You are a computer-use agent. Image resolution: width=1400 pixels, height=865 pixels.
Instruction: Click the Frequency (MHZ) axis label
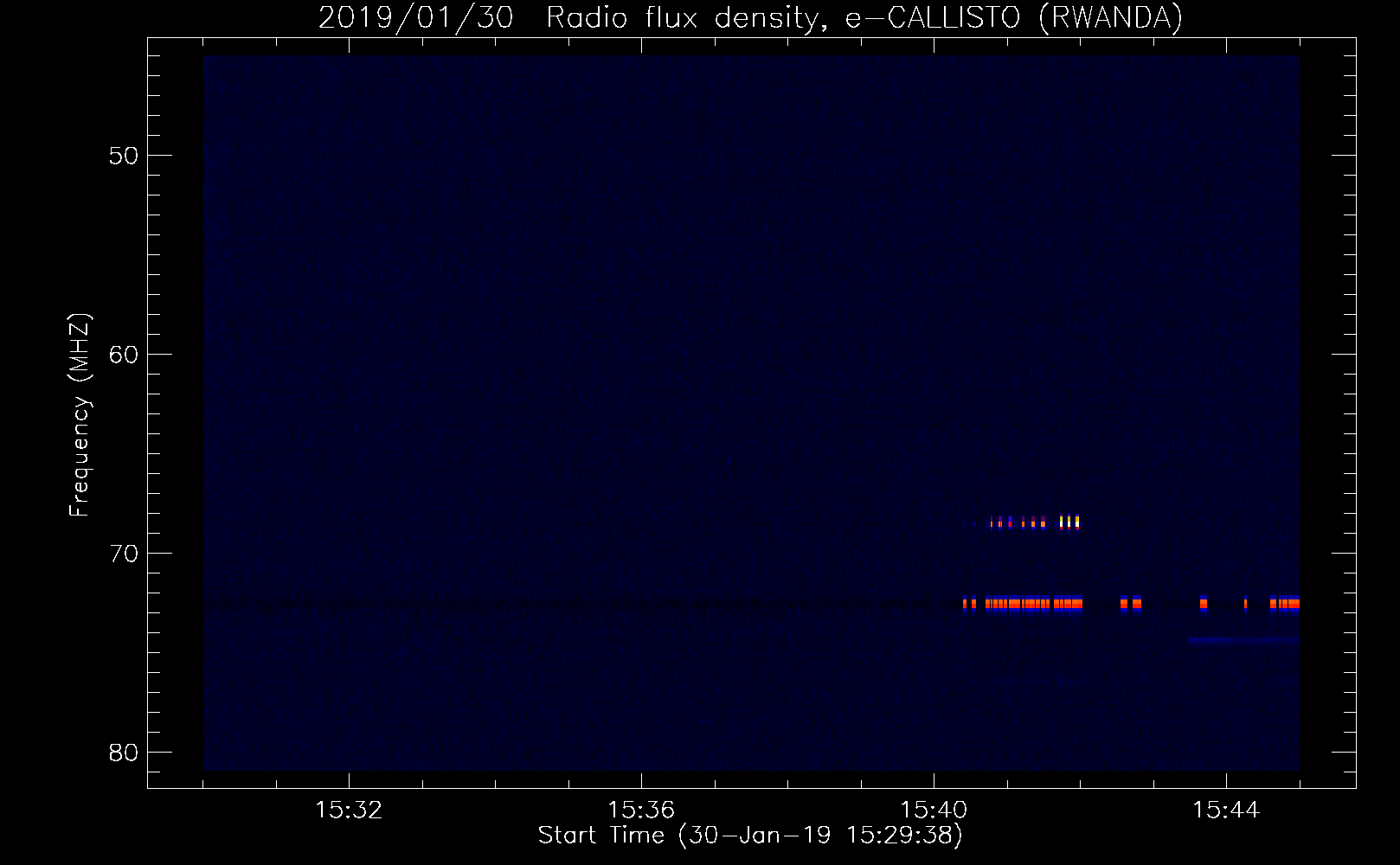click(79, 415)
